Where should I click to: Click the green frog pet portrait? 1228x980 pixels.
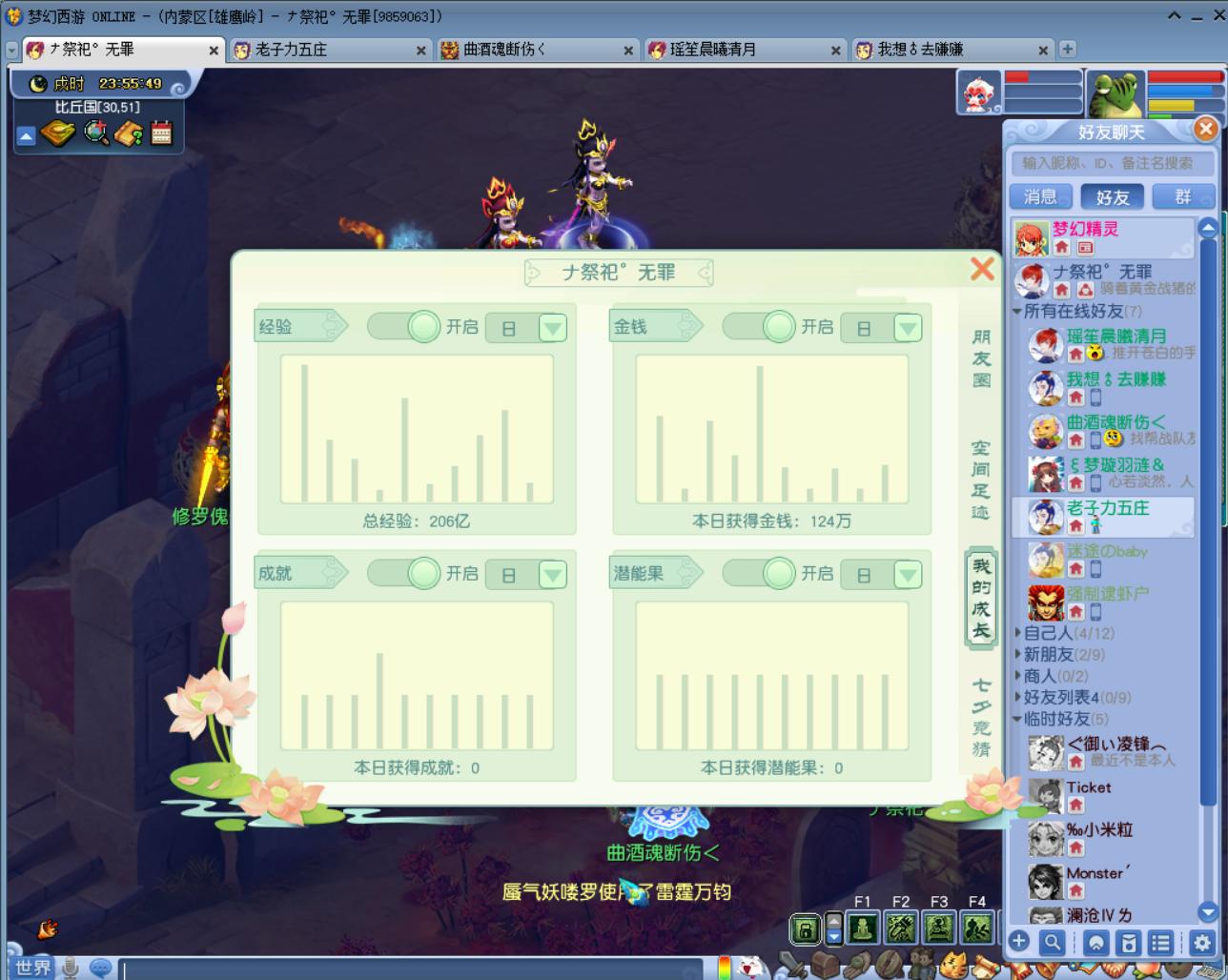click(x=1115, y=95)
